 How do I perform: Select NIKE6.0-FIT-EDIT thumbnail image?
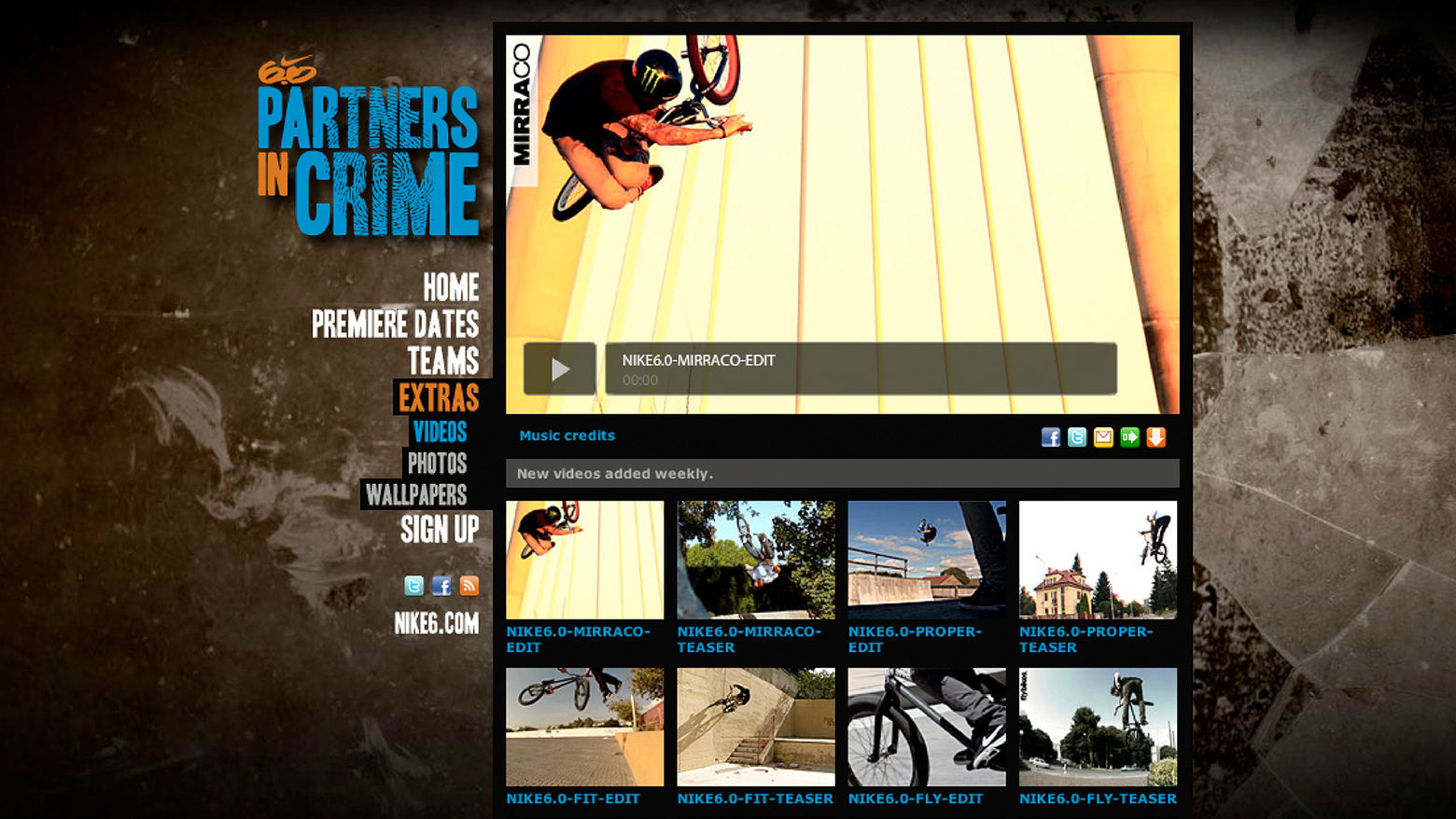[x=585, y=727]
